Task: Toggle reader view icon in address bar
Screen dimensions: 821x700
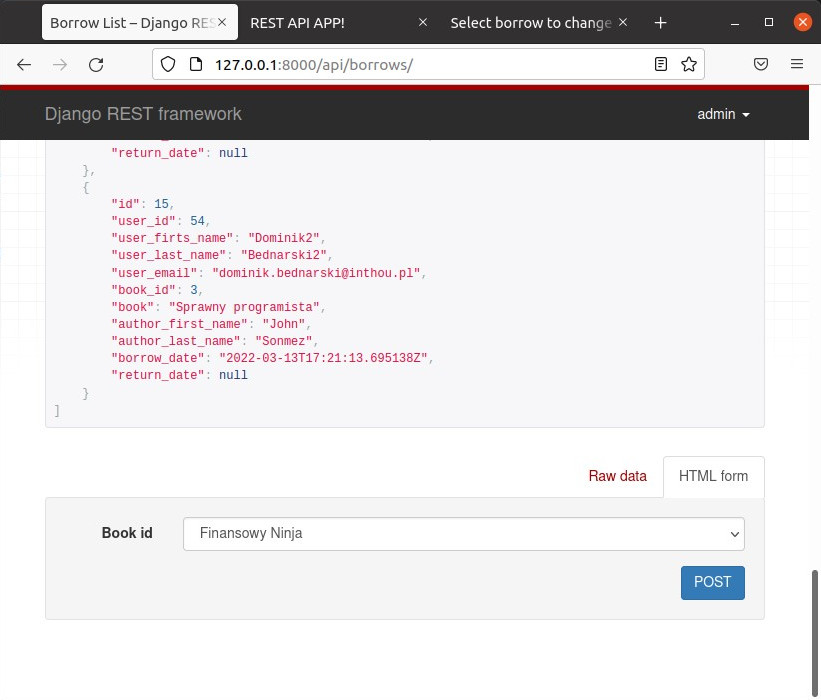Action: pos(661,64)
